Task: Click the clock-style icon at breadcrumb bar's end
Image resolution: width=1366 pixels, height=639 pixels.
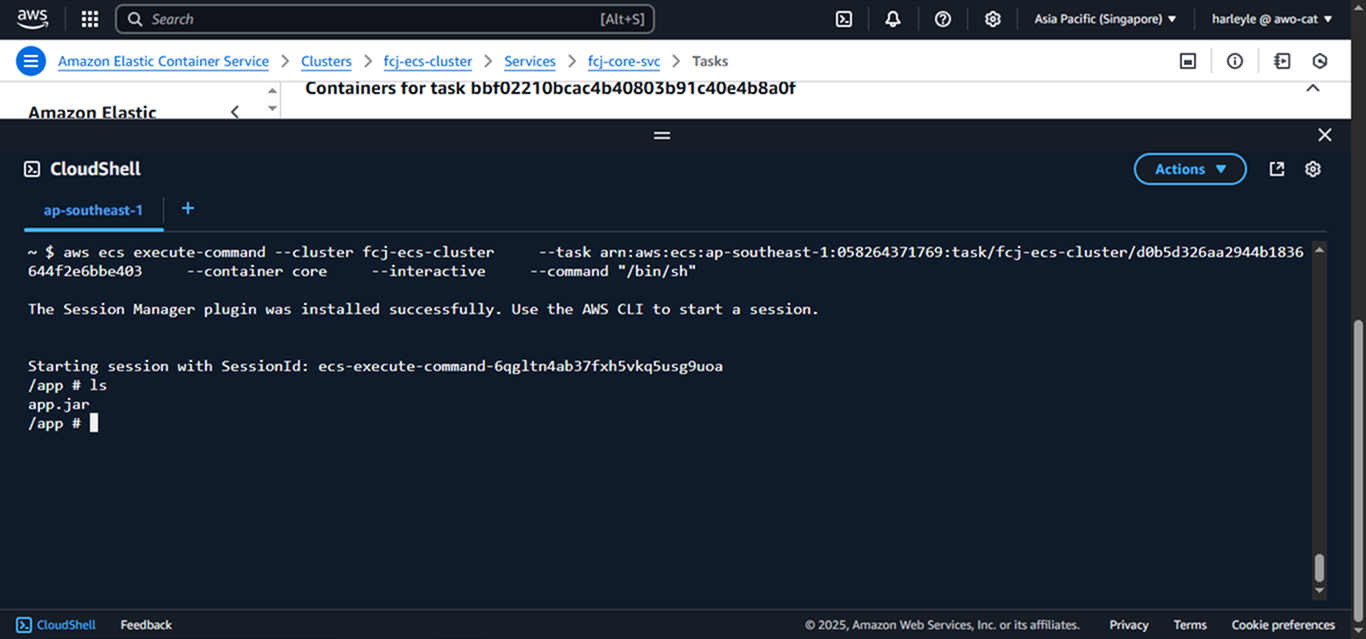Action: point(1320,61)
